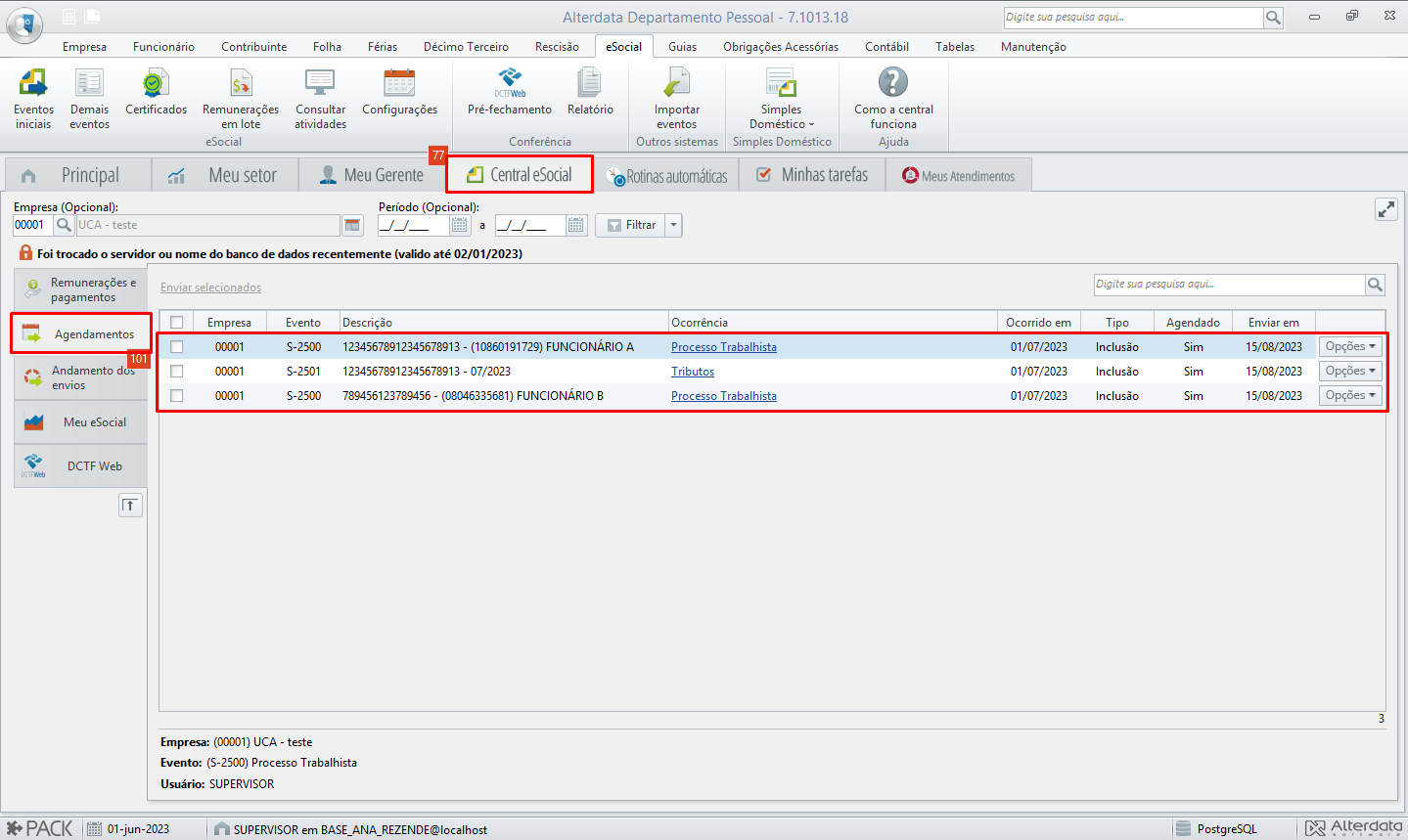Expand the Simples Doméstico dropdown
The image size is (1408, 840).
[x=781, y=99]
